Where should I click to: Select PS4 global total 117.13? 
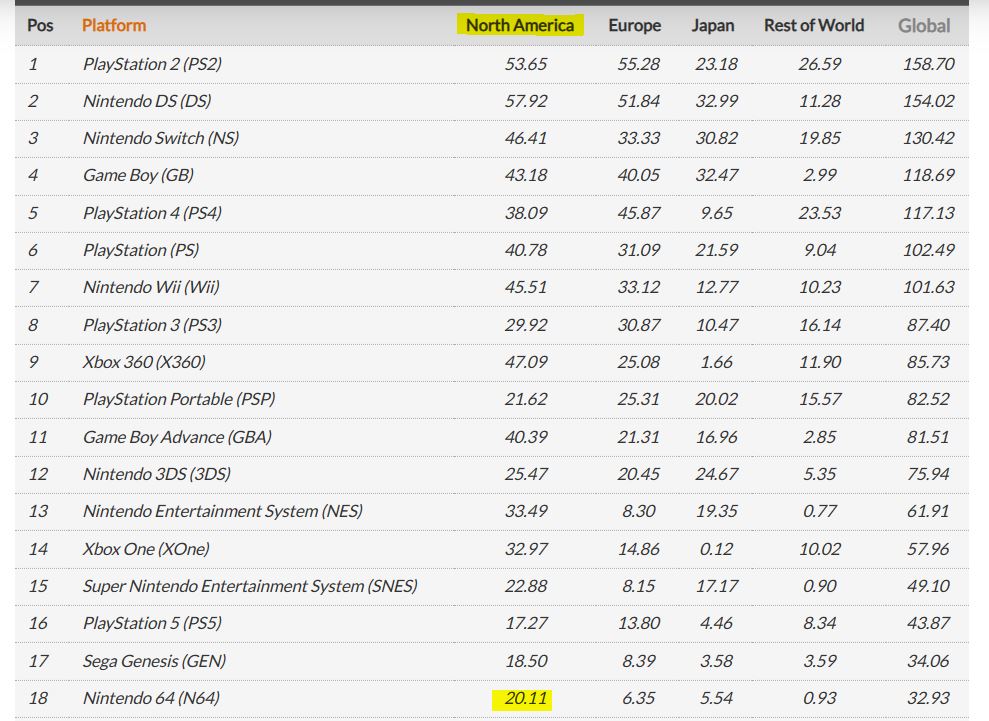(928, 213)
